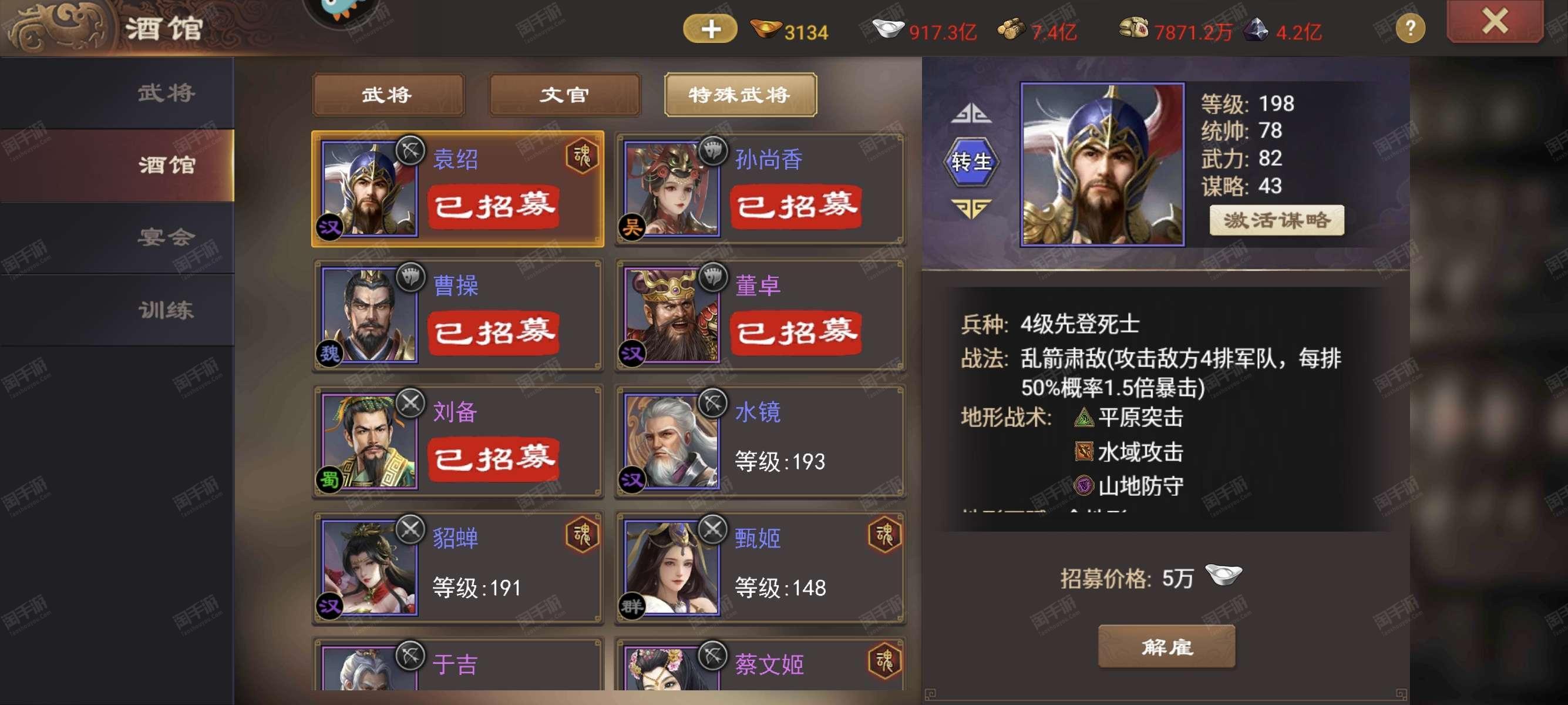This screenshot has height=705, width=1568.
Task: Tap the 魂 soul badge on 蔡文姬
Action: coord(884,660)
